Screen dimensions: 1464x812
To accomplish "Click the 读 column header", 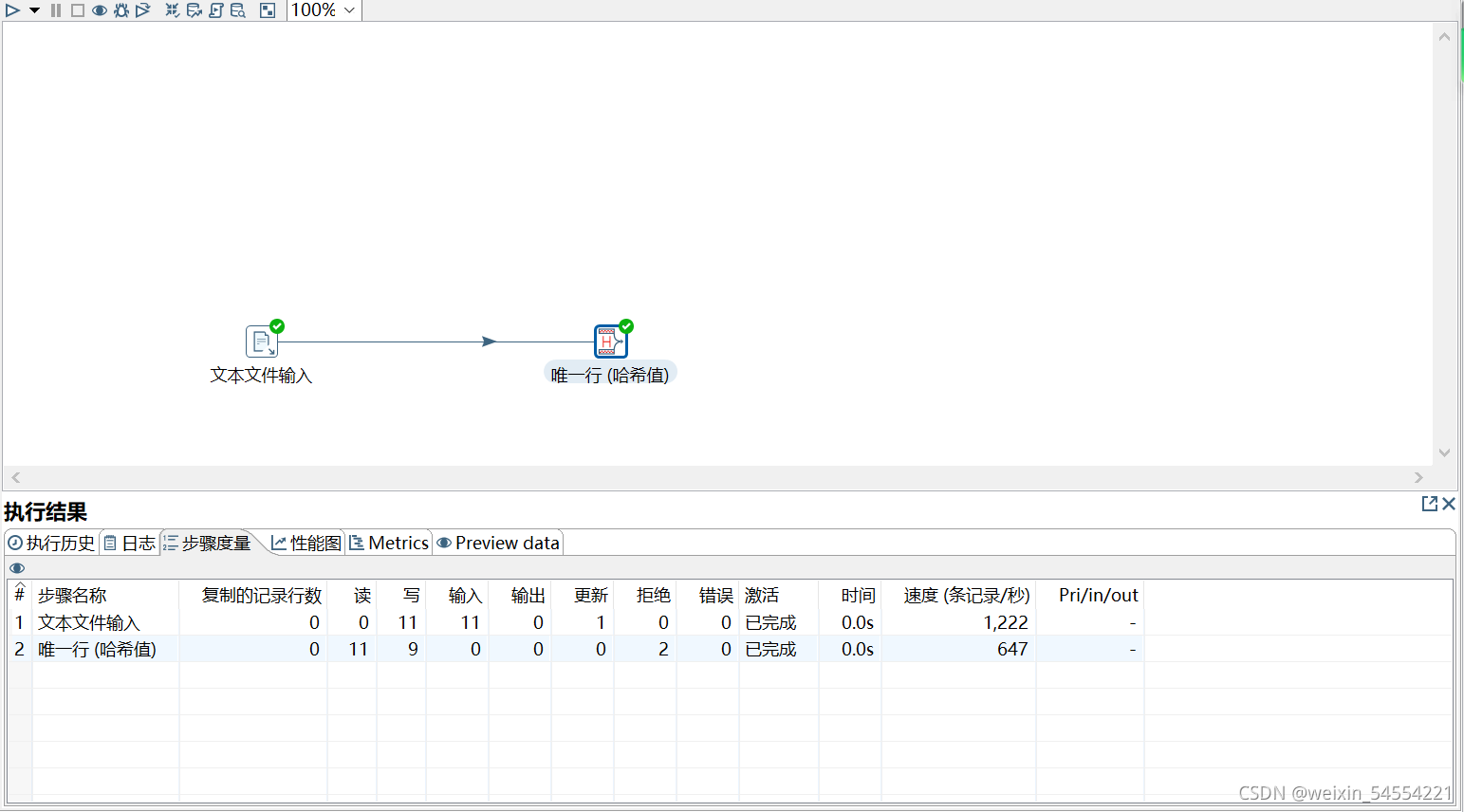I will pyautogui.click(x=352, y=596).
